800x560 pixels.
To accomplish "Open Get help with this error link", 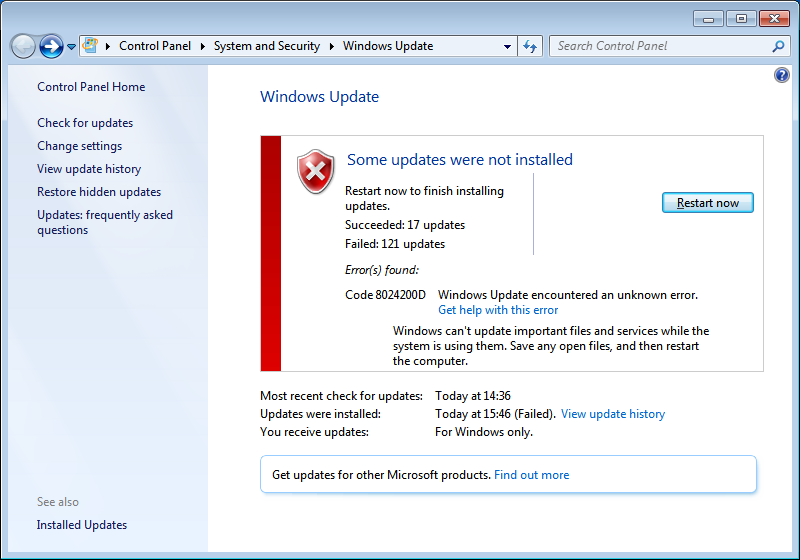I will 498,310.
